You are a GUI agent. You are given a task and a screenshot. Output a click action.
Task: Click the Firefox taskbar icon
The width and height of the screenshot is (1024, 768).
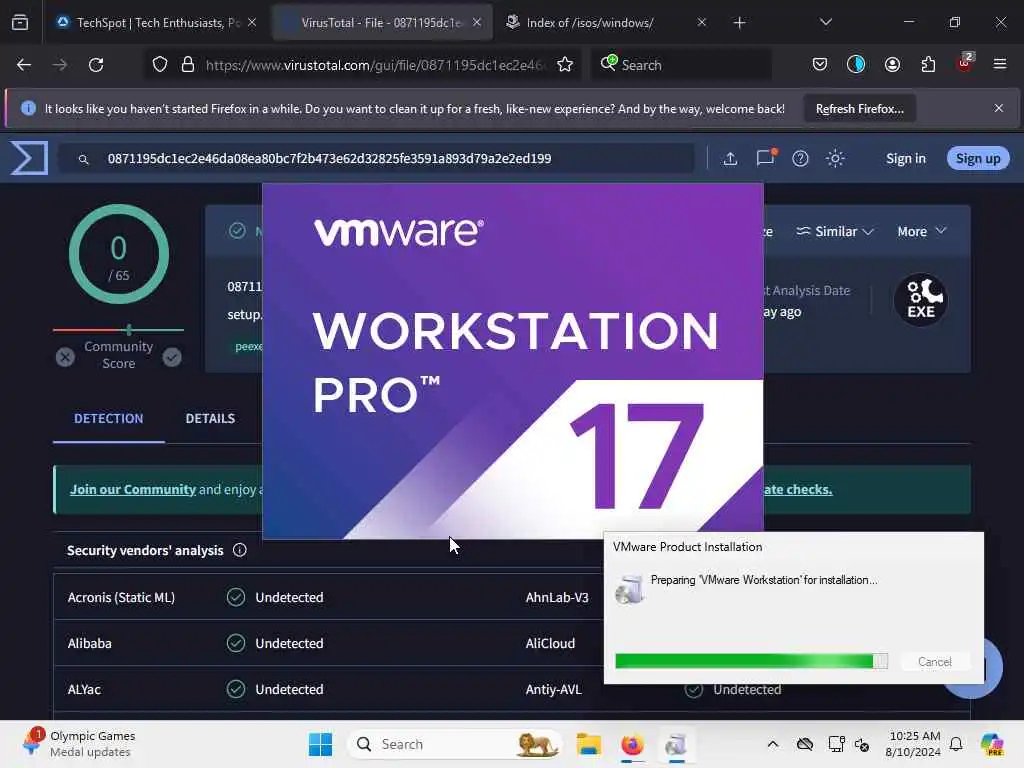click(x=632, y=744)
